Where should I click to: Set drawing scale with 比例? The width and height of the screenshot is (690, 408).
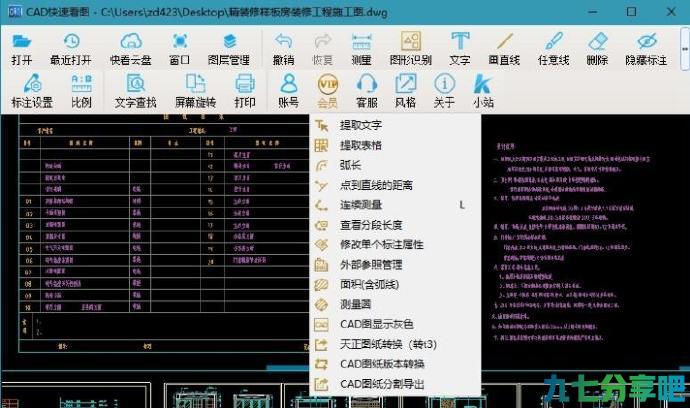point(81,91)
